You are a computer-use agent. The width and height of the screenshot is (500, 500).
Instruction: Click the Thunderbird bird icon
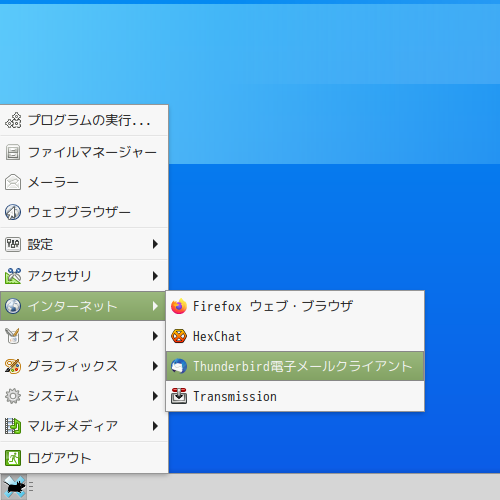(179, 366)
